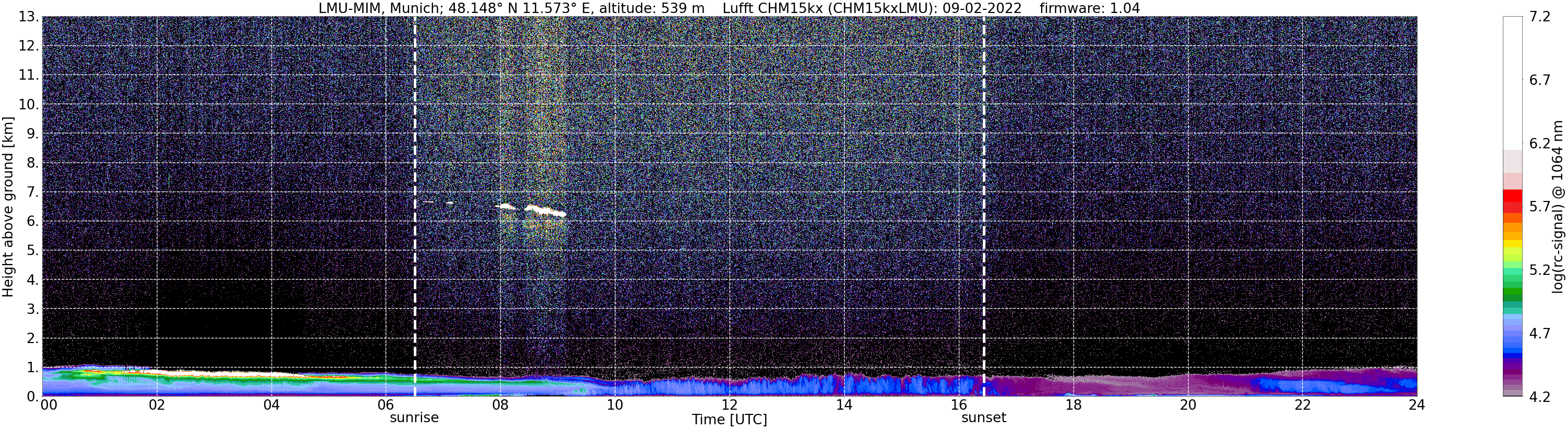Click the height axis tick label 4.
This screenshot has height=430, width=1568.
point(33,280)
